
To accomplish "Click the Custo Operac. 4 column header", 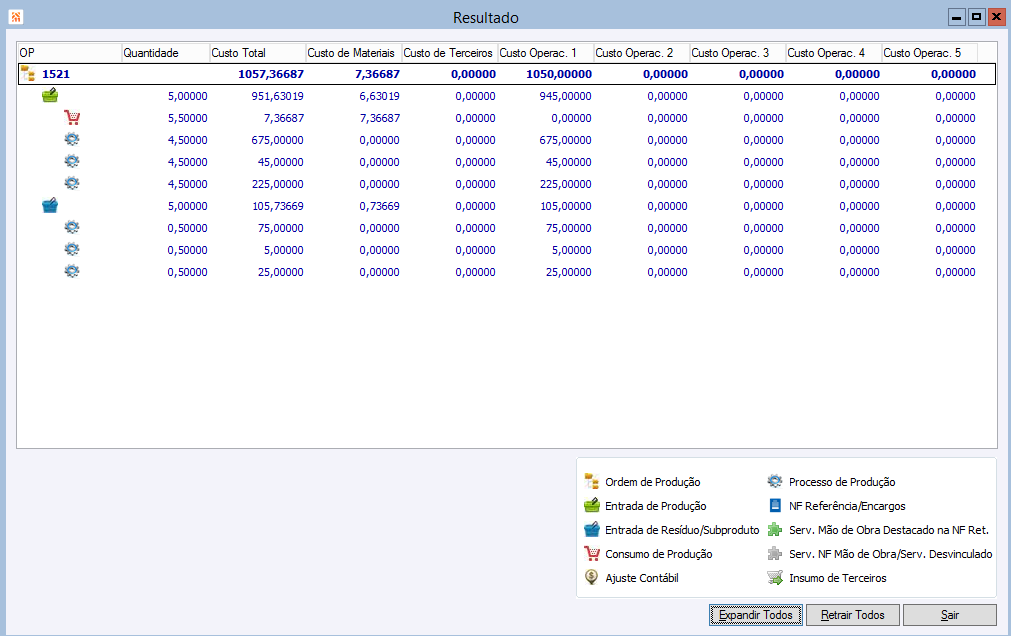I will click(834, 53).
